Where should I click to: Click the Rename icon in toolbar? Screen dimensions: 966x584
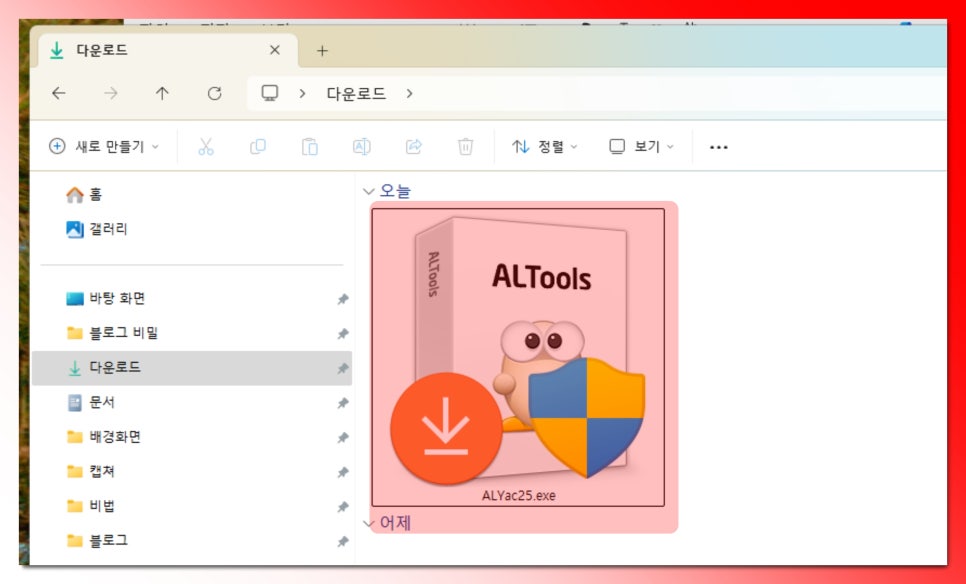(x=362, y=147)
